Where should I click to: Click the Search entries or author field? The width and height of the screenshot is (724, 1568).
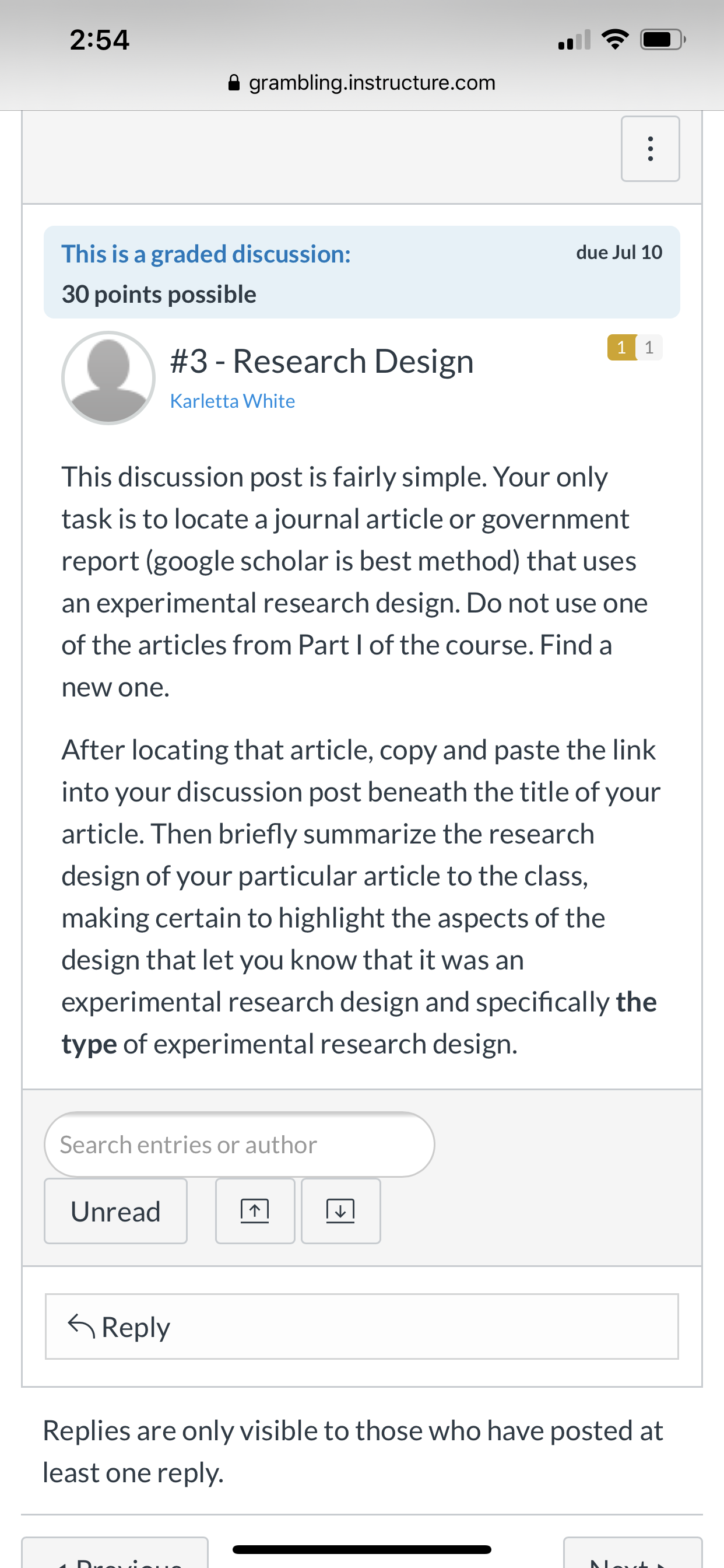(x=239, y=1144)
